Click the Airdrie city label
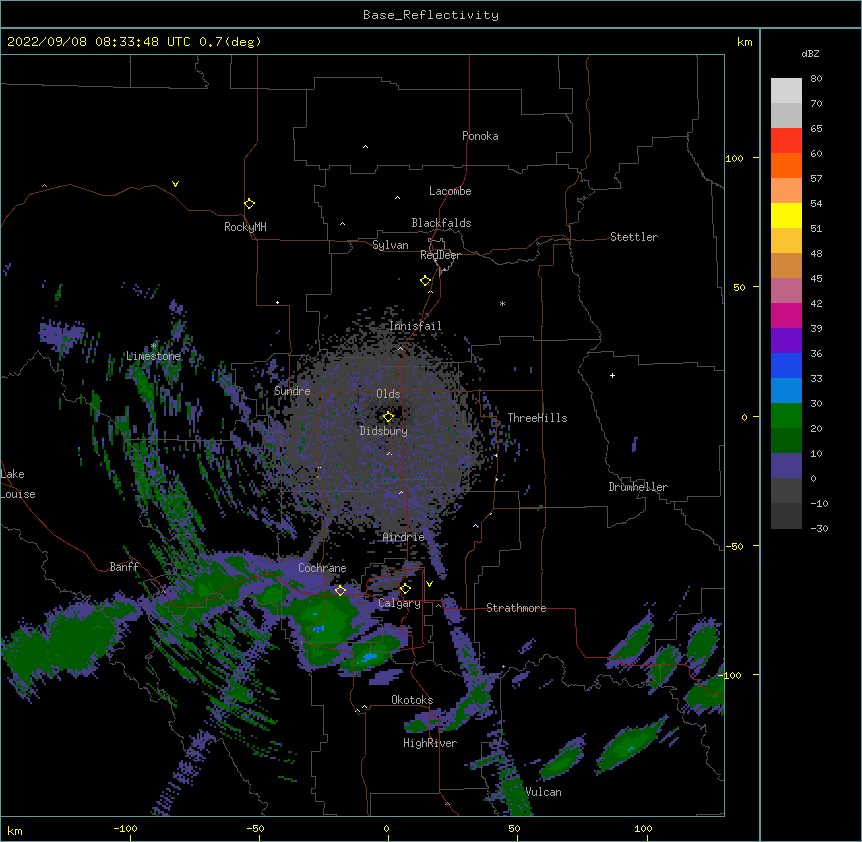 (404, 537)
